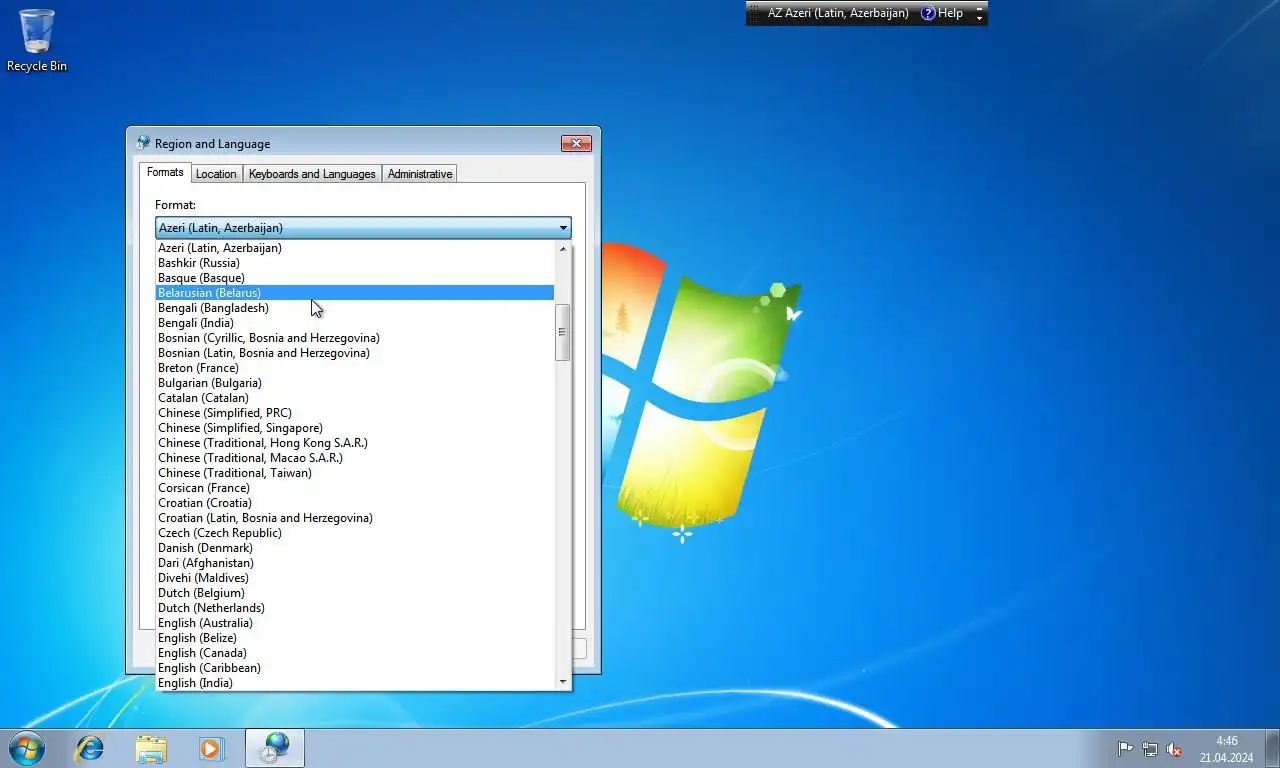
Task: Collapse the Format combo box arrow
Action: [x=563, y=228]
